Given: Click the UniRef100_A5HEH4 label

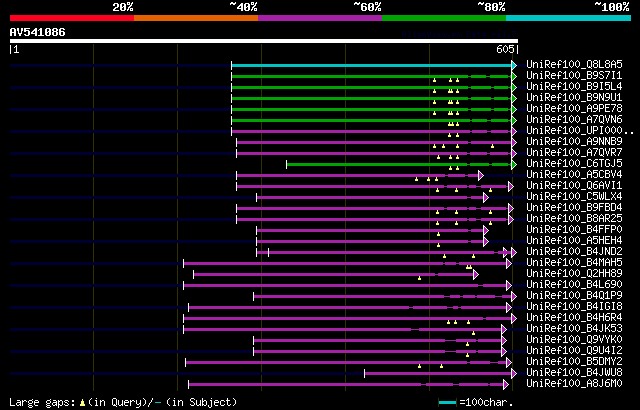Looking at the screenshot, I should pyautogui.click(x=574, y=241).
